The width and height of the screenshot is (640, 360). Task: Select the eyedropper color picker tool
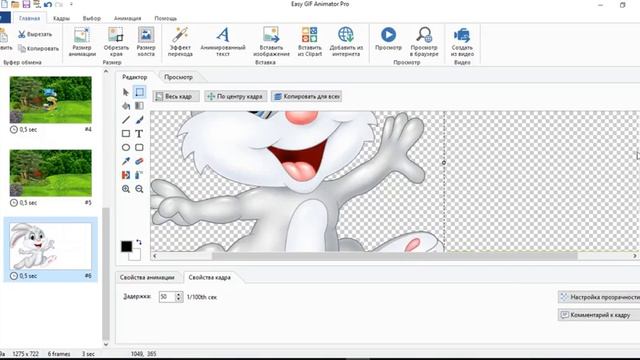click(x=126, y=161)
